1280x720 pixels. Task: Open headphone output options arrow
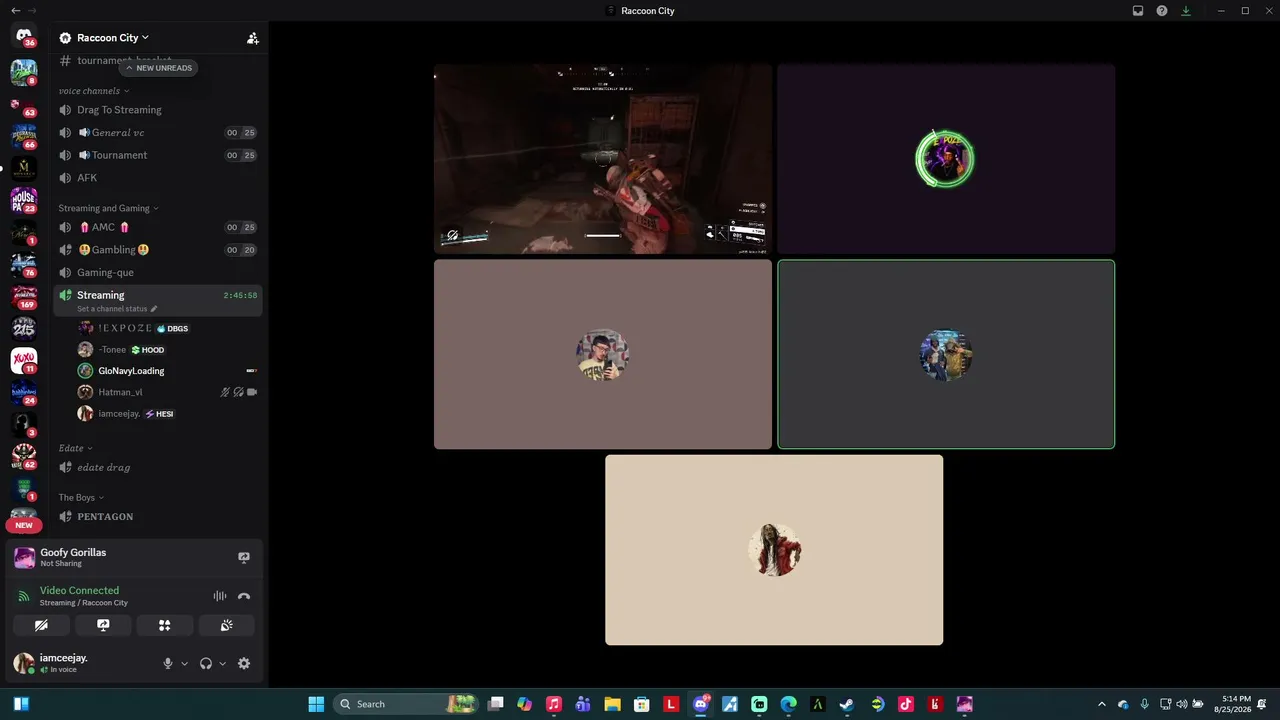tap(222, 664)
